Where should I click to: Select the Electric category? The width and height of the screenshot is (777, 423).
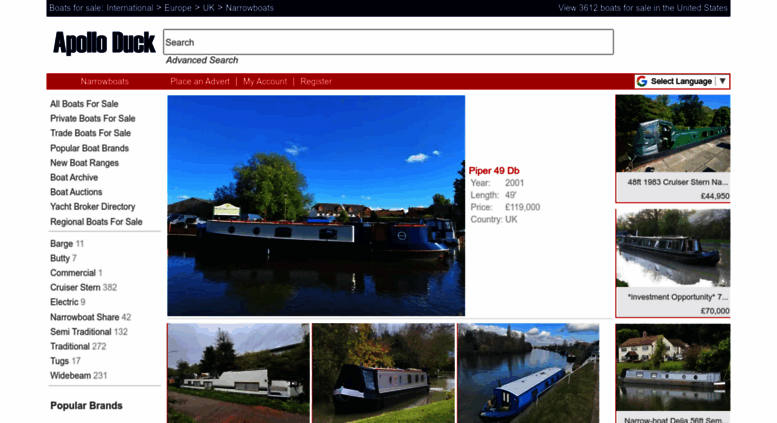[64, 302]
